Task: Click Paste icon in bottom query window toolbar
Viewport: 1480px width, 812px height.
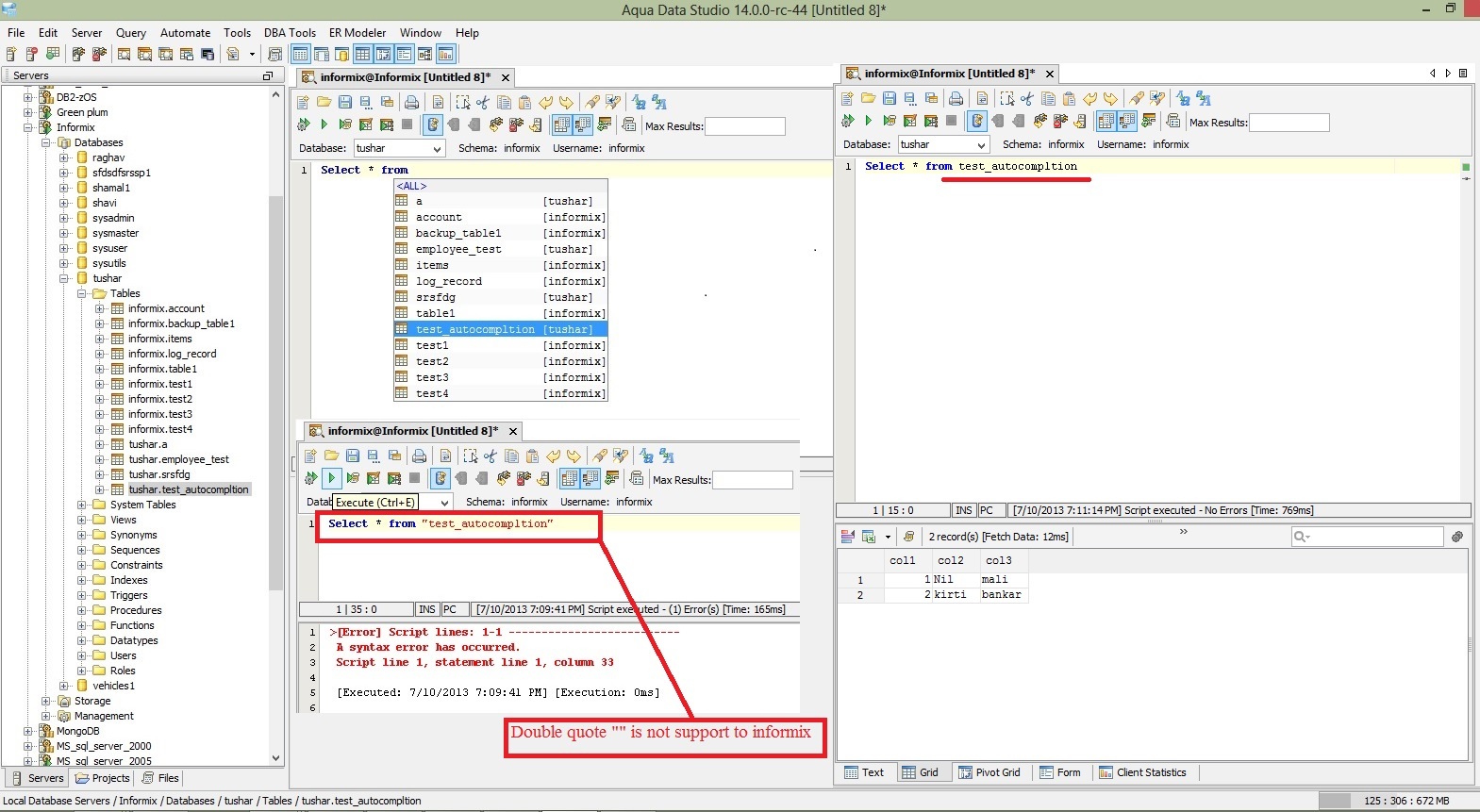Action: point(532,456)
